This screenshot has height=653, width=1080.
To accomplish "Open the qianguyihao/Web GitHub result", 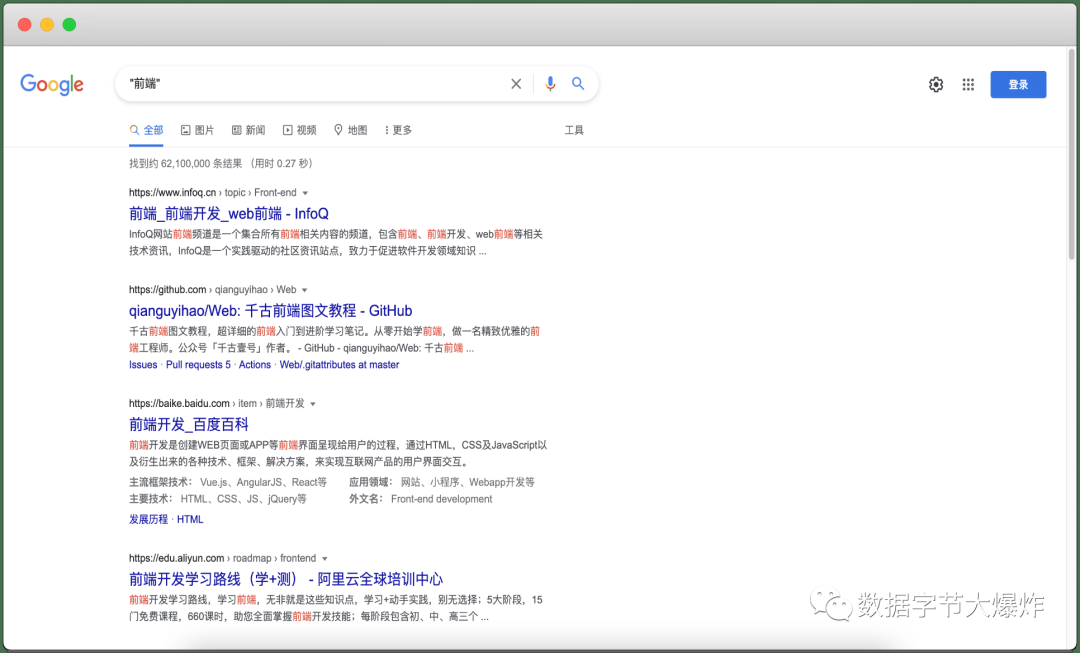I will 271,311.
